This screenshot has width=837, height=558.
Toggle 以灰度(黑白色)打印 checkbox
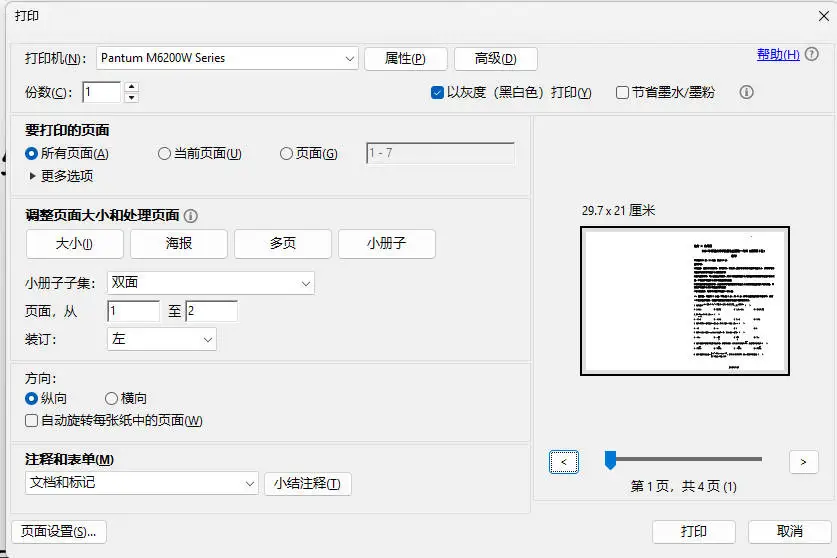coord(437,92)
